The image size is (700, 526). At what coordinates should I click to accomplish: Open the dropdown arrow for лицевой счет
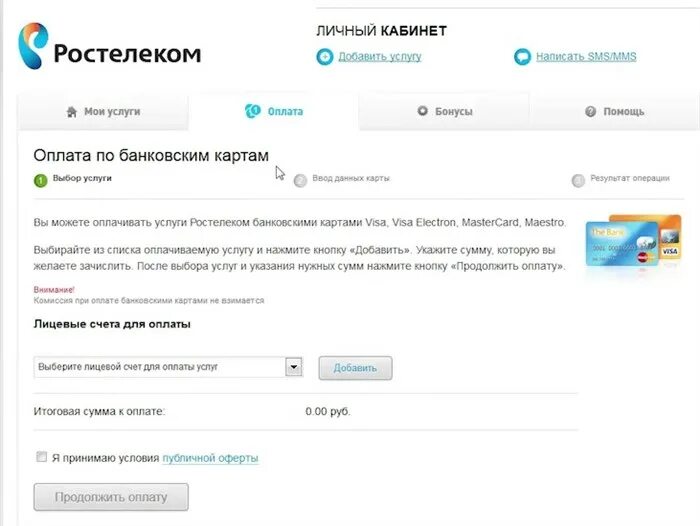[x=294, y=367]
